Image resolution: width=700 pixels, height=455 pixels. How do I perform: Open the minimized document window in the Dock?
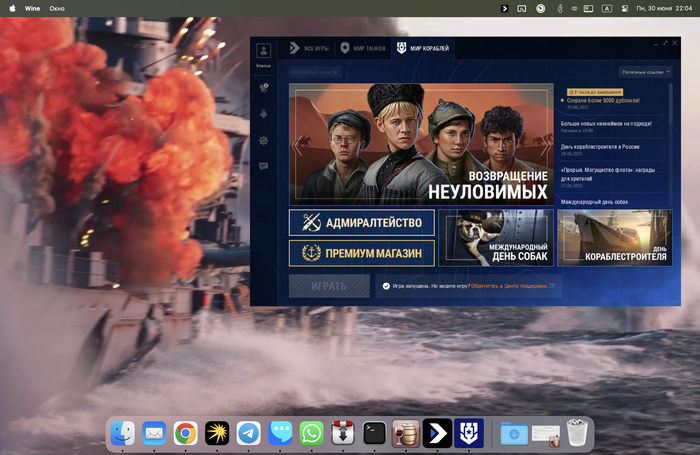pyautogui.click(x=546, y=435)
